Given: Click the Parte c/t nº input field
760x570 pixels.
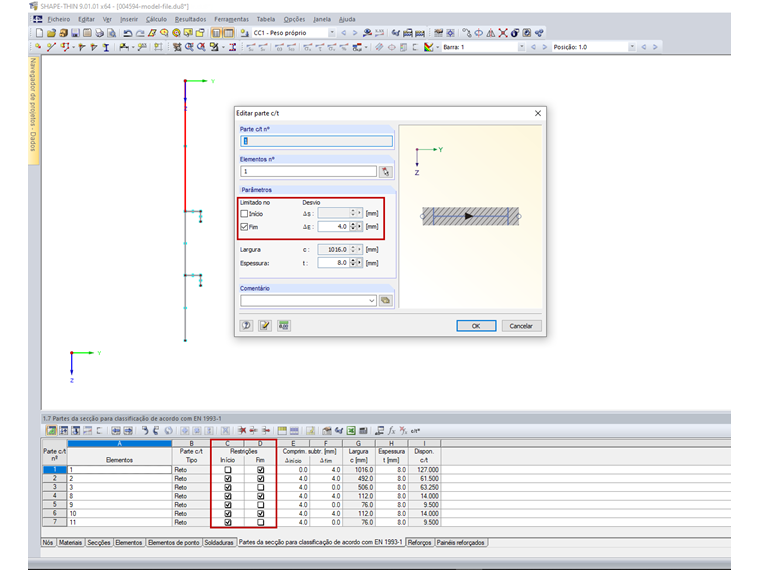Looking at the screenshot, I should click(317, 141).
